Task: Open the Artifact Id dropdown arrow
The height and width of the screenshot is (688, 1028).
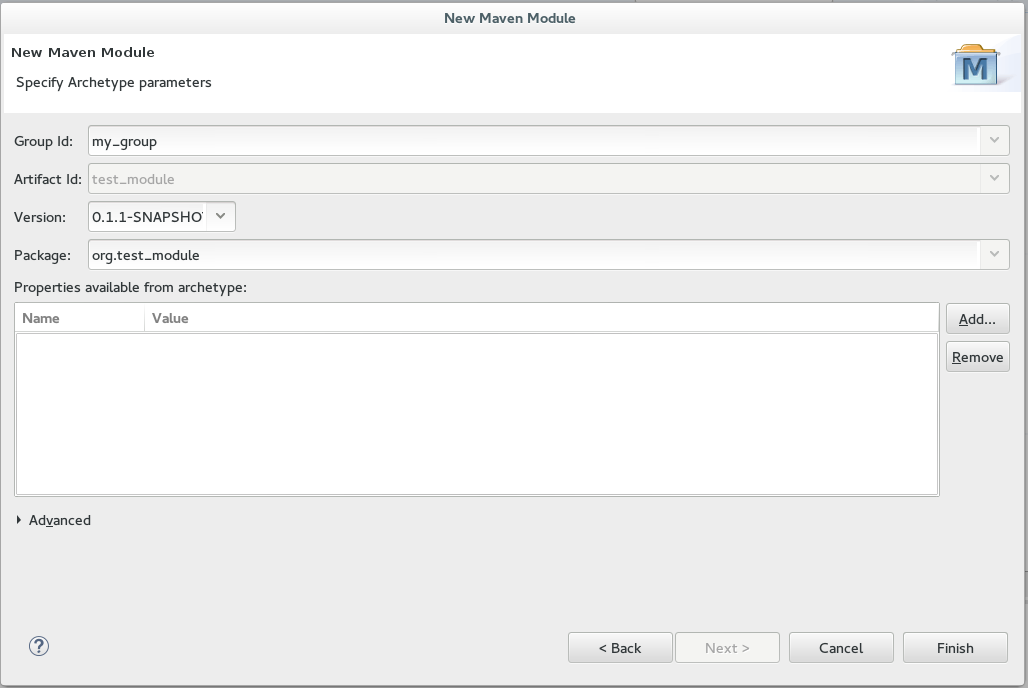Action: point(995,178)
